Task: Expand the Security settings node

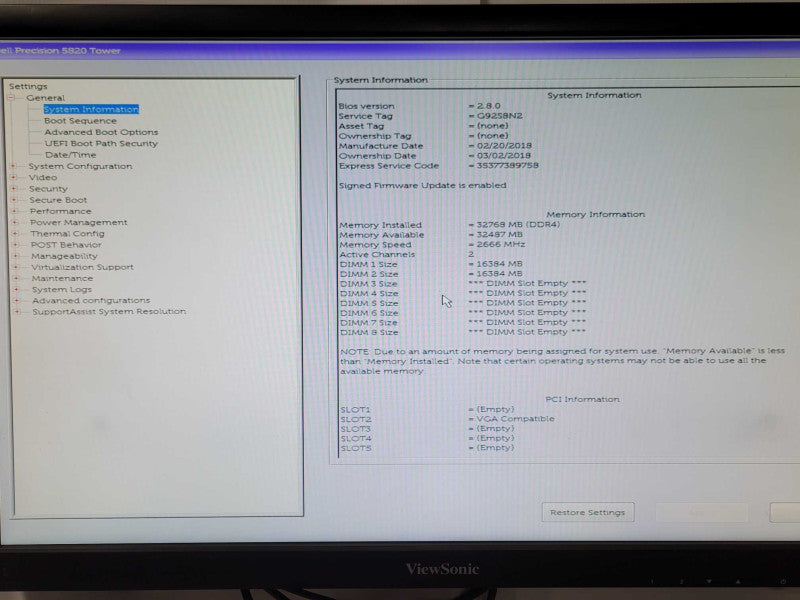Action: [x=14, y=188]
